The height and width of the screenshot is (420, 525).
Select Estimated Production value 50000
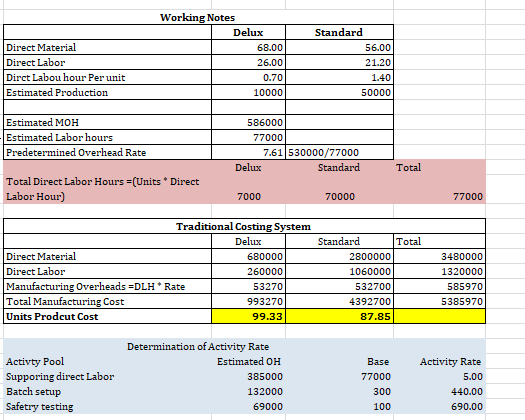376,93
